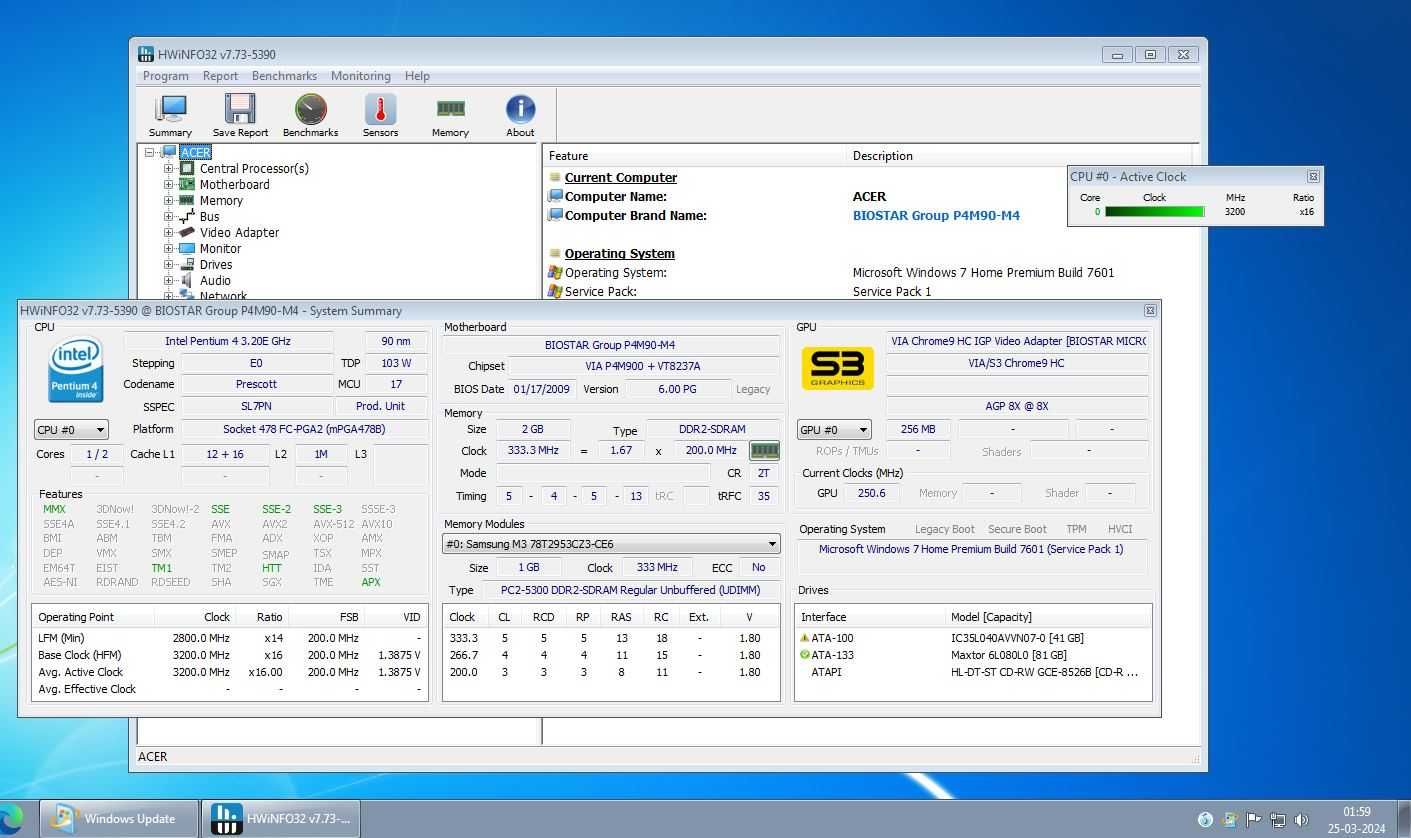Click the green check icon next to ATA-133

coord(805,655)
